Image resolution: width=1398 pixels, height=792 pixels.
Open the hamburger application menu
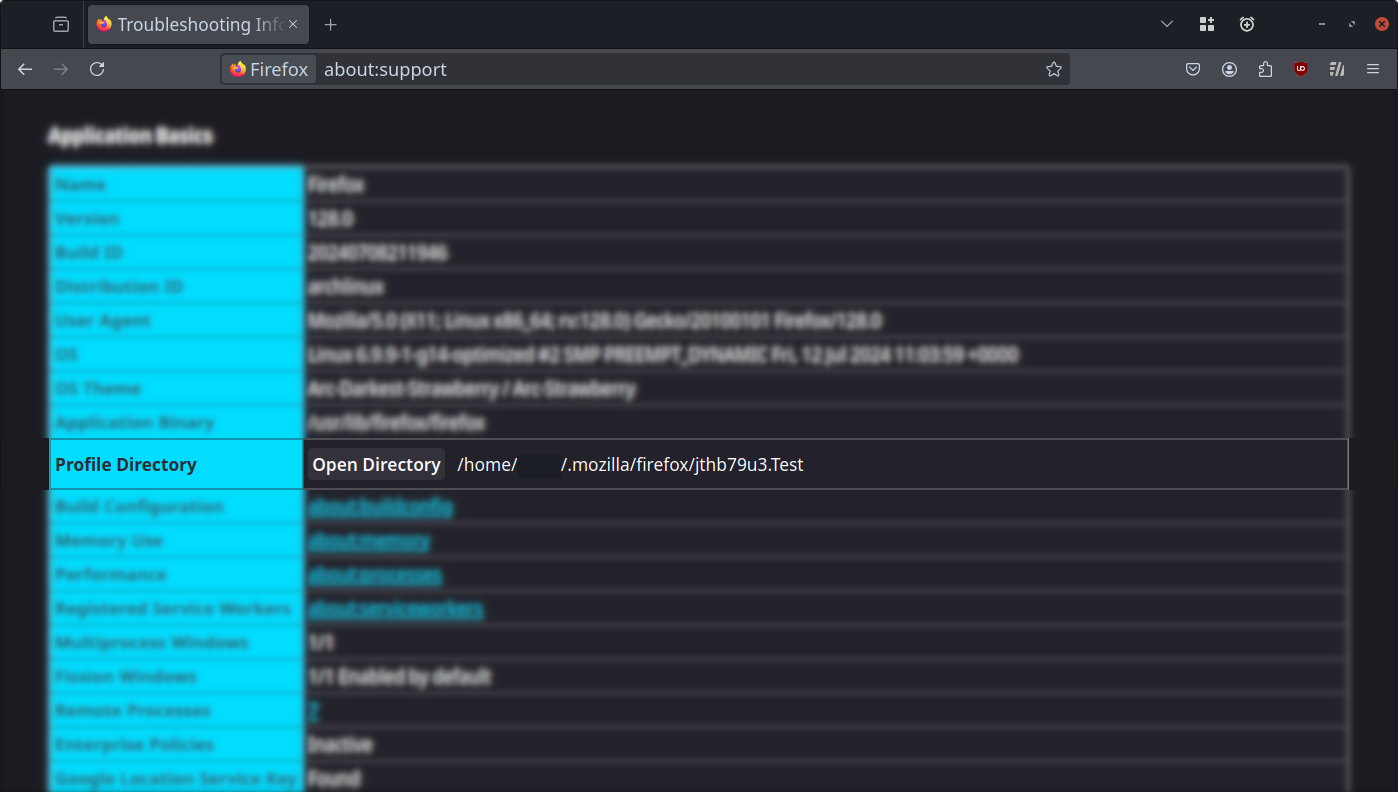click(1373, 69)
